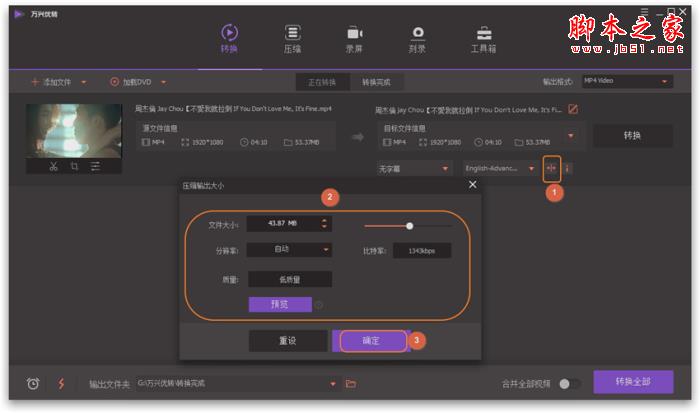This screenshot has height=413, width=700.
Task: Click the 转换全部 convert all button
Action: point(633,382)
